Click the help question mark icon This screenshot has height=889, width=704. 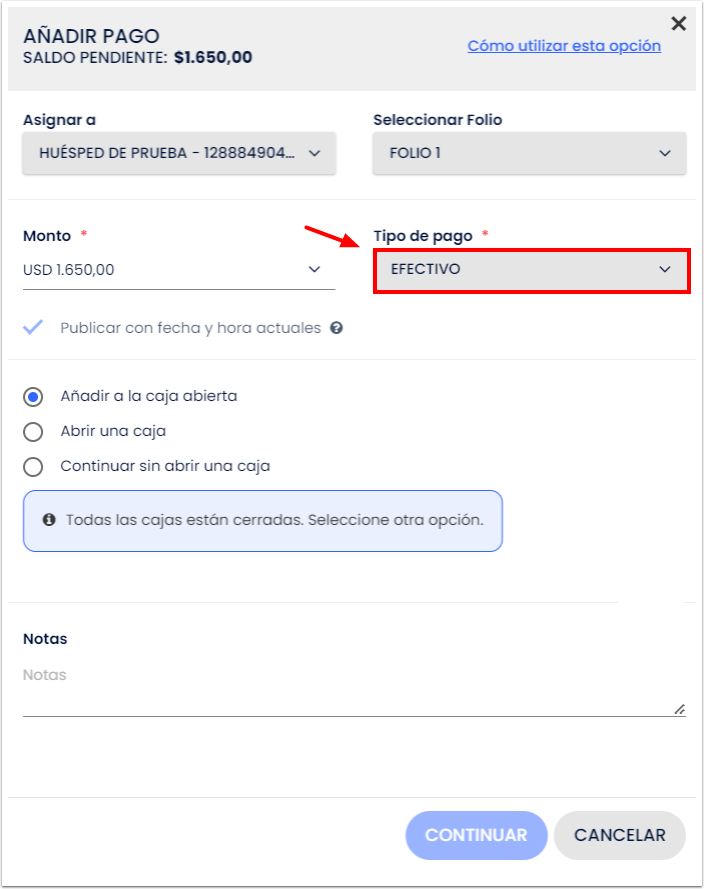coord(337,328)
